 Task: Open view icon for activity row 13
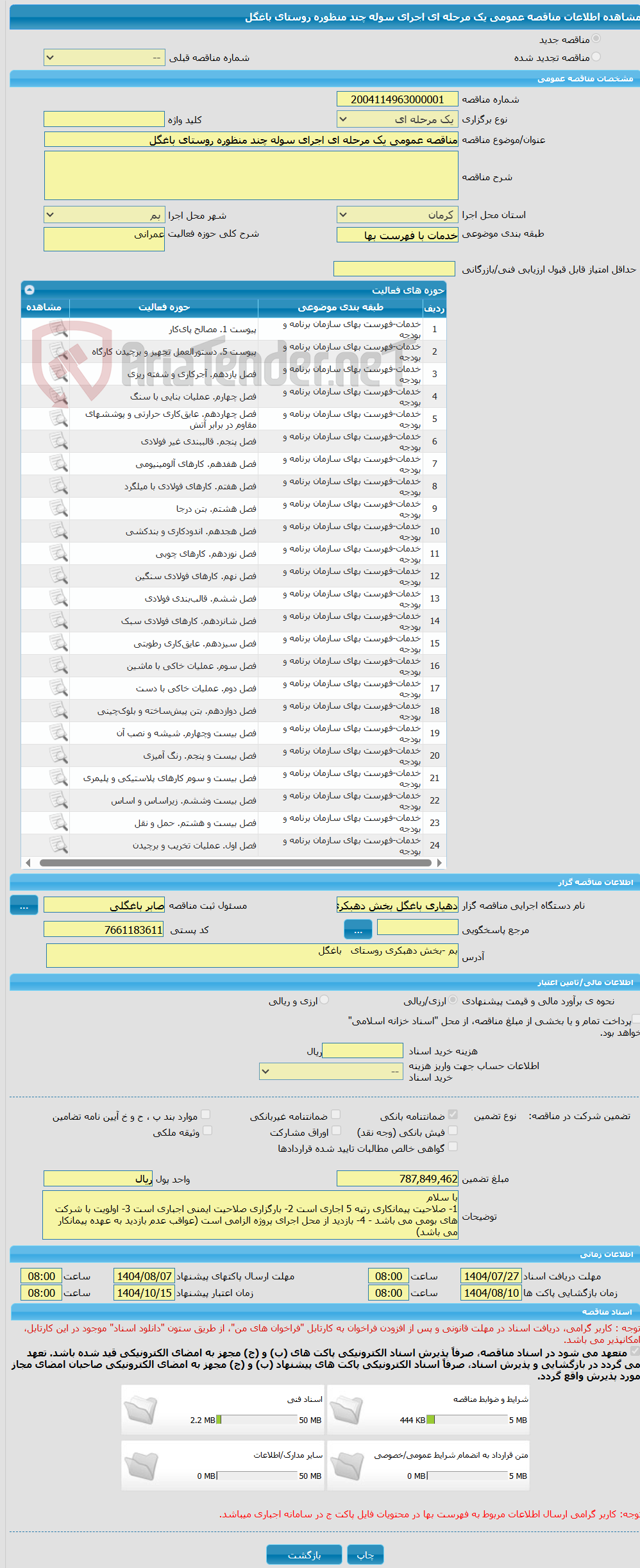pos(58,598)
